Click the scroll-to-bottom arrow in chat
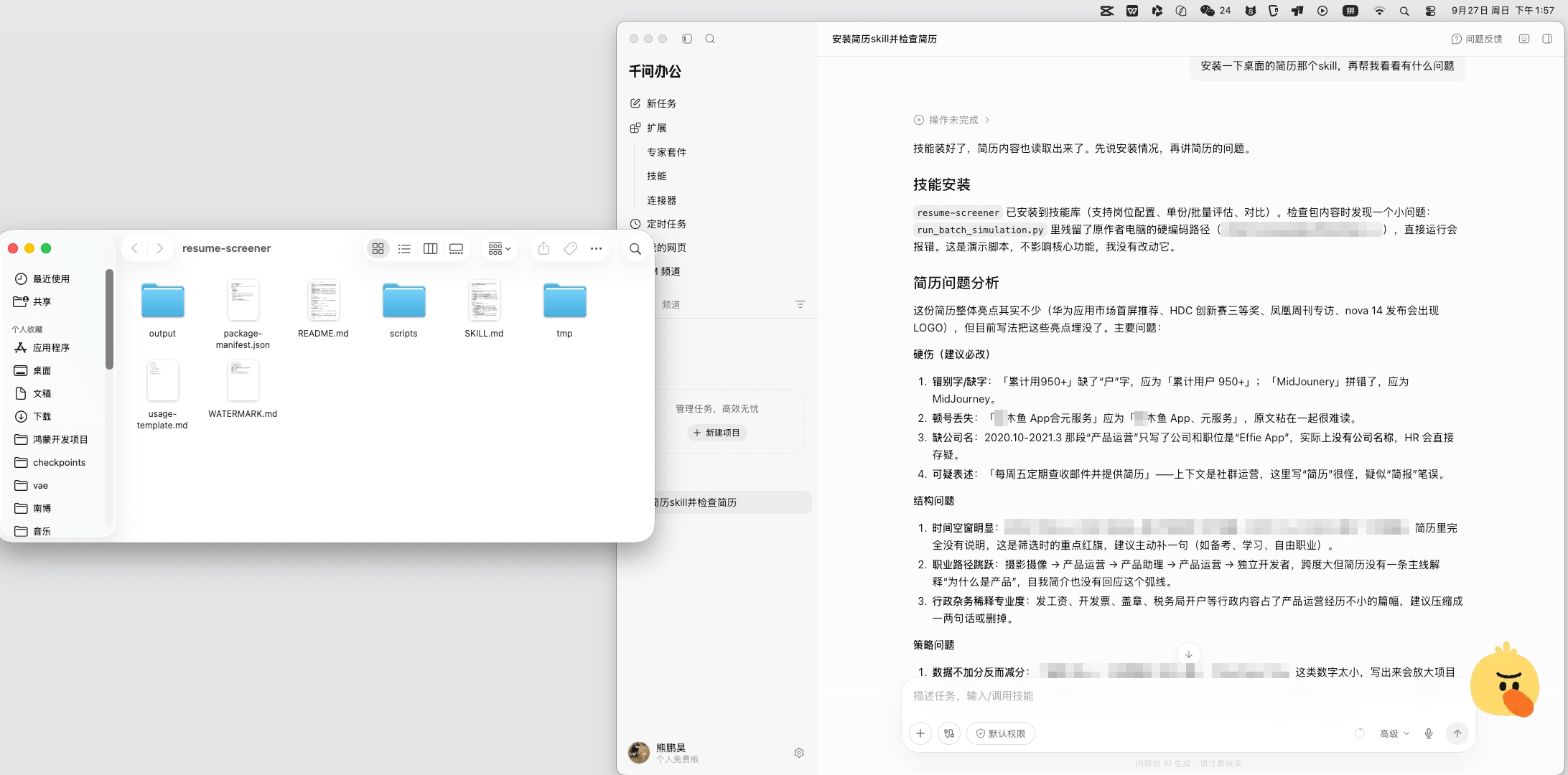This screenshot has width=1568, height=775. click(x=1189, y=654)
